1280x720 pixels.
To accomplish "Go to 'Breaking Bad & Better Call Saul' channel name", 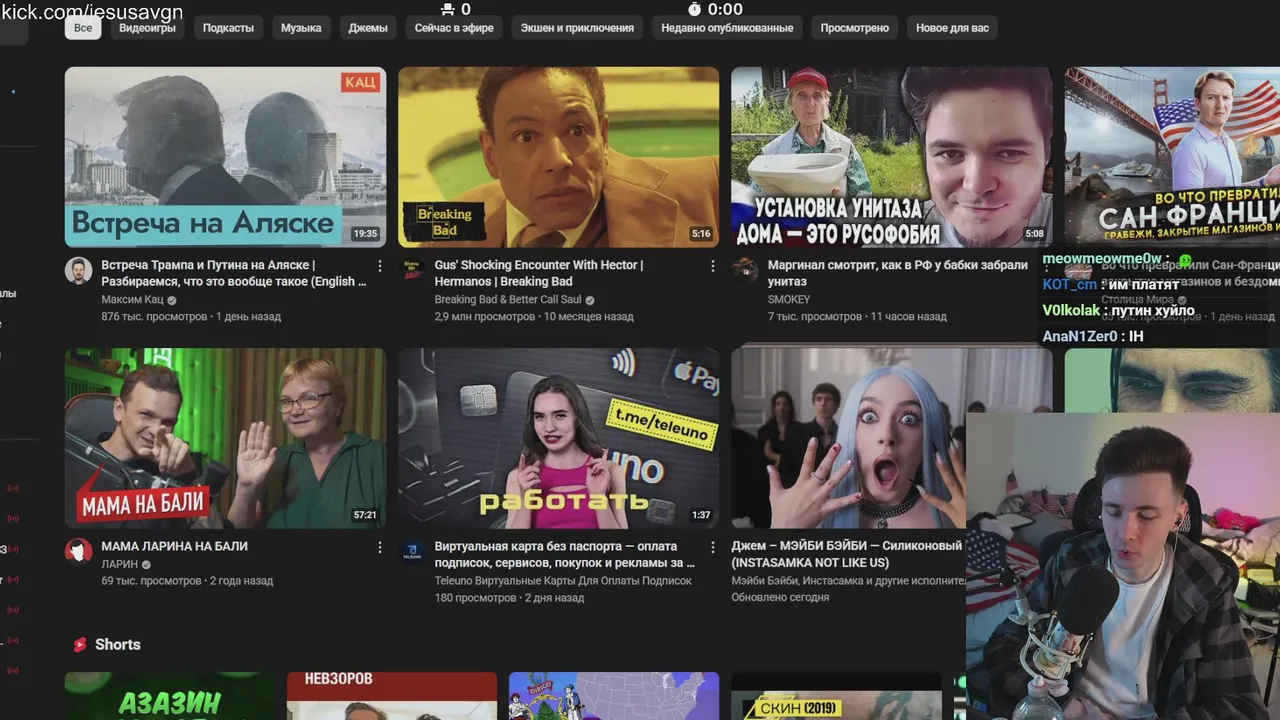I will click(x=508, y=300).
